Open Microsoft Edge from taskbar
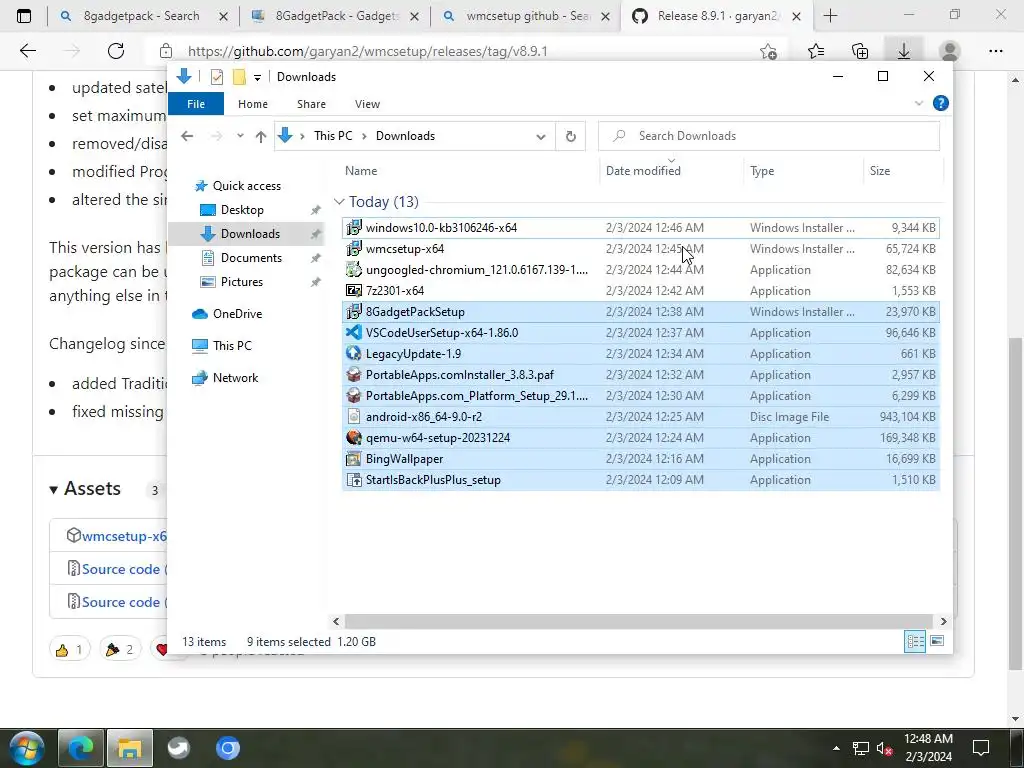 81,748
